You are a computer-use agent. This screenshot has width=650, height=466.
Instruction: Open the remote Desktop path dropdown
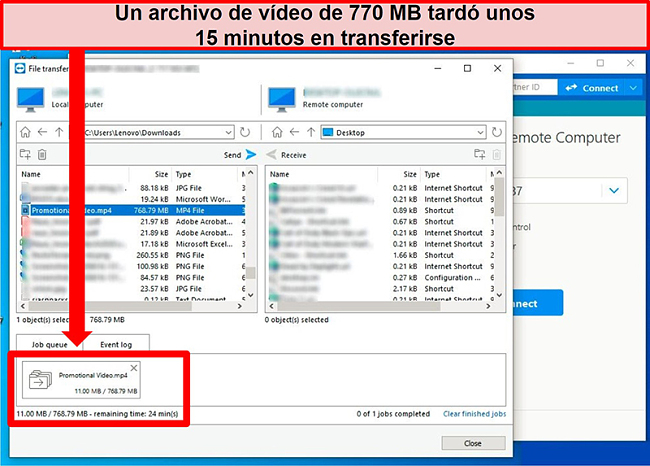click(480, 132)
